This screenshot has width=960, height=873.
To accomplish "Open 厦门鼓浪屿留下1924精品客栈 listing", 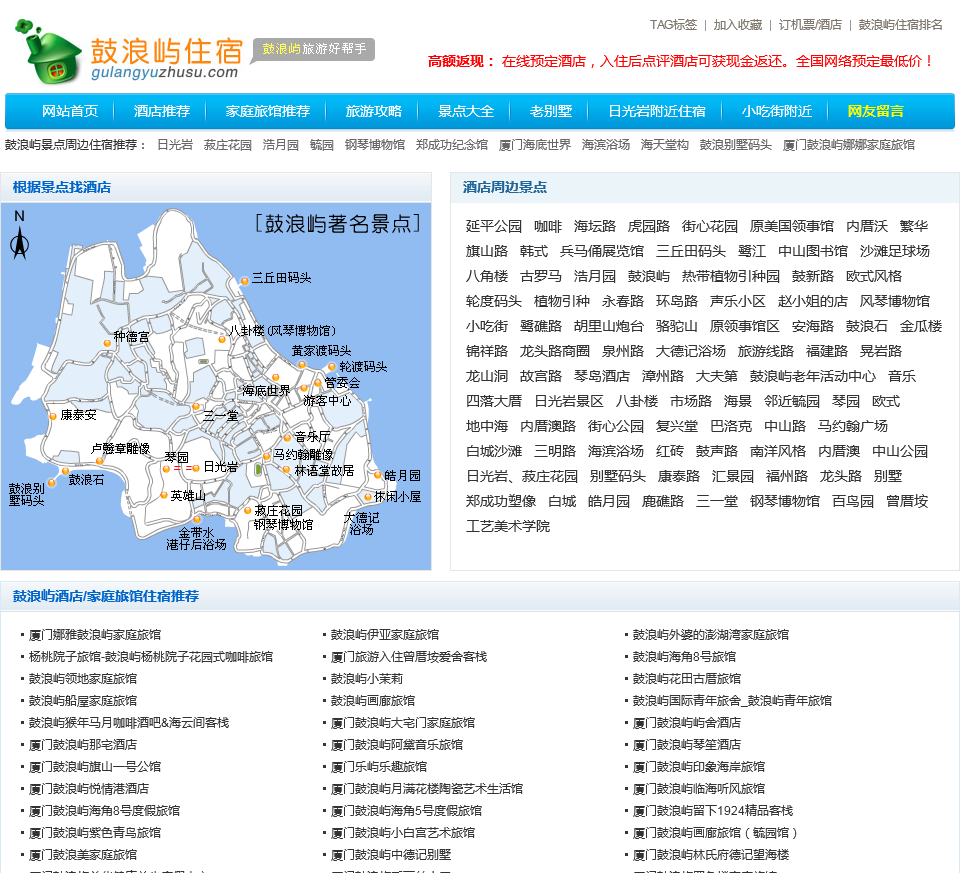I will (713, 811).
